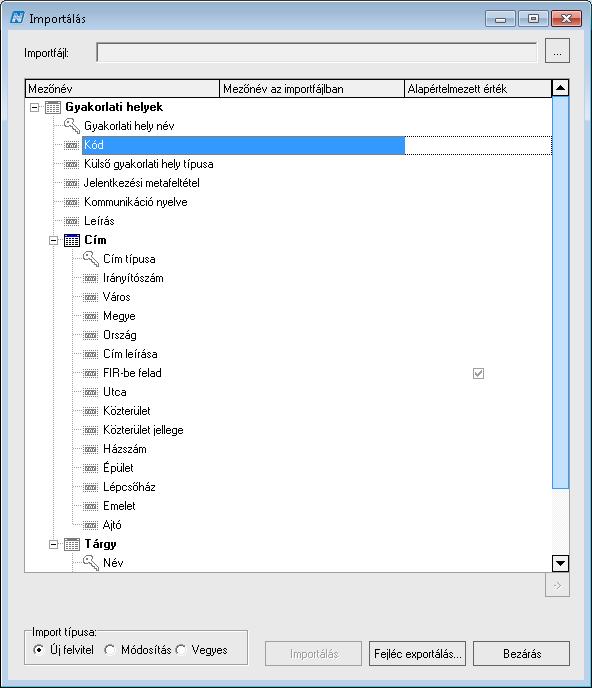Close dialog with Bezárás button

pyautogui.click(x=521, y=654)
